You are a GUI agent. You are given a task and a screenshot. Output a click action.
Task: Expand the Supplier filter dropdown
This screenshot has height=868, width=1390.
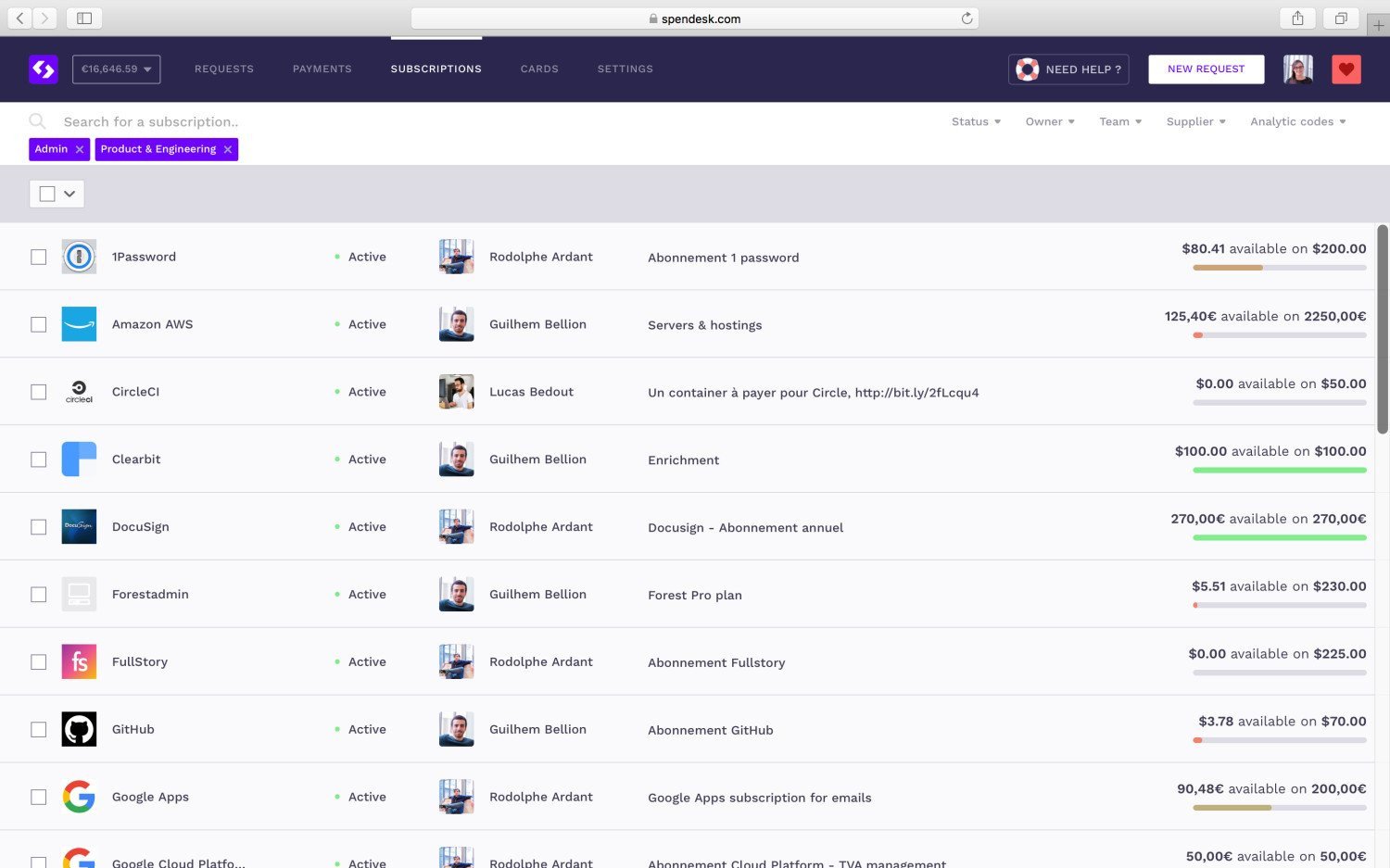pos(1195,121)
